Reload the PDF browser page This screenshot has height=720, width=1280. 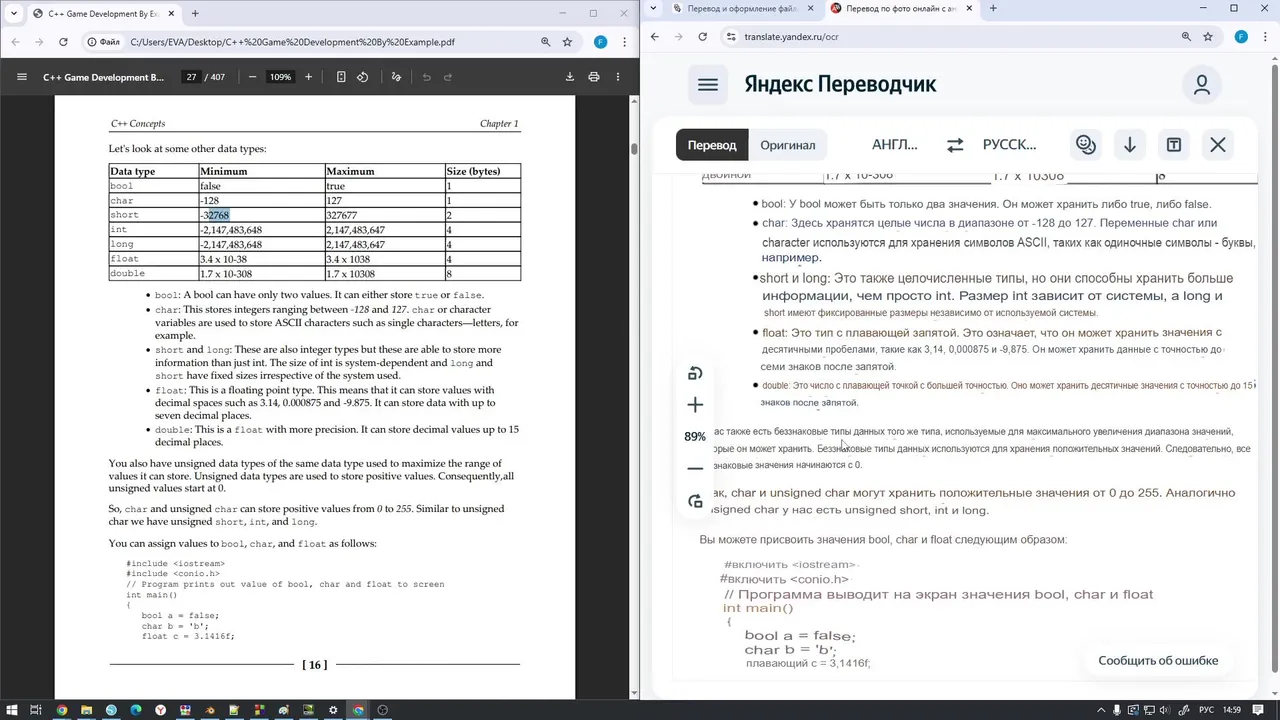point(63,42)
